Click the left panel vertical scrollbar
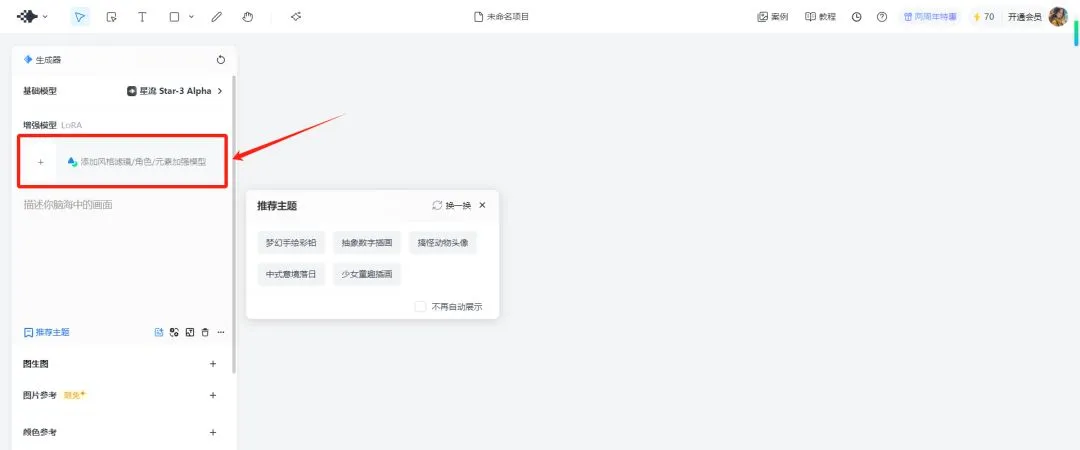1080x450 pixels. [234, 224]
